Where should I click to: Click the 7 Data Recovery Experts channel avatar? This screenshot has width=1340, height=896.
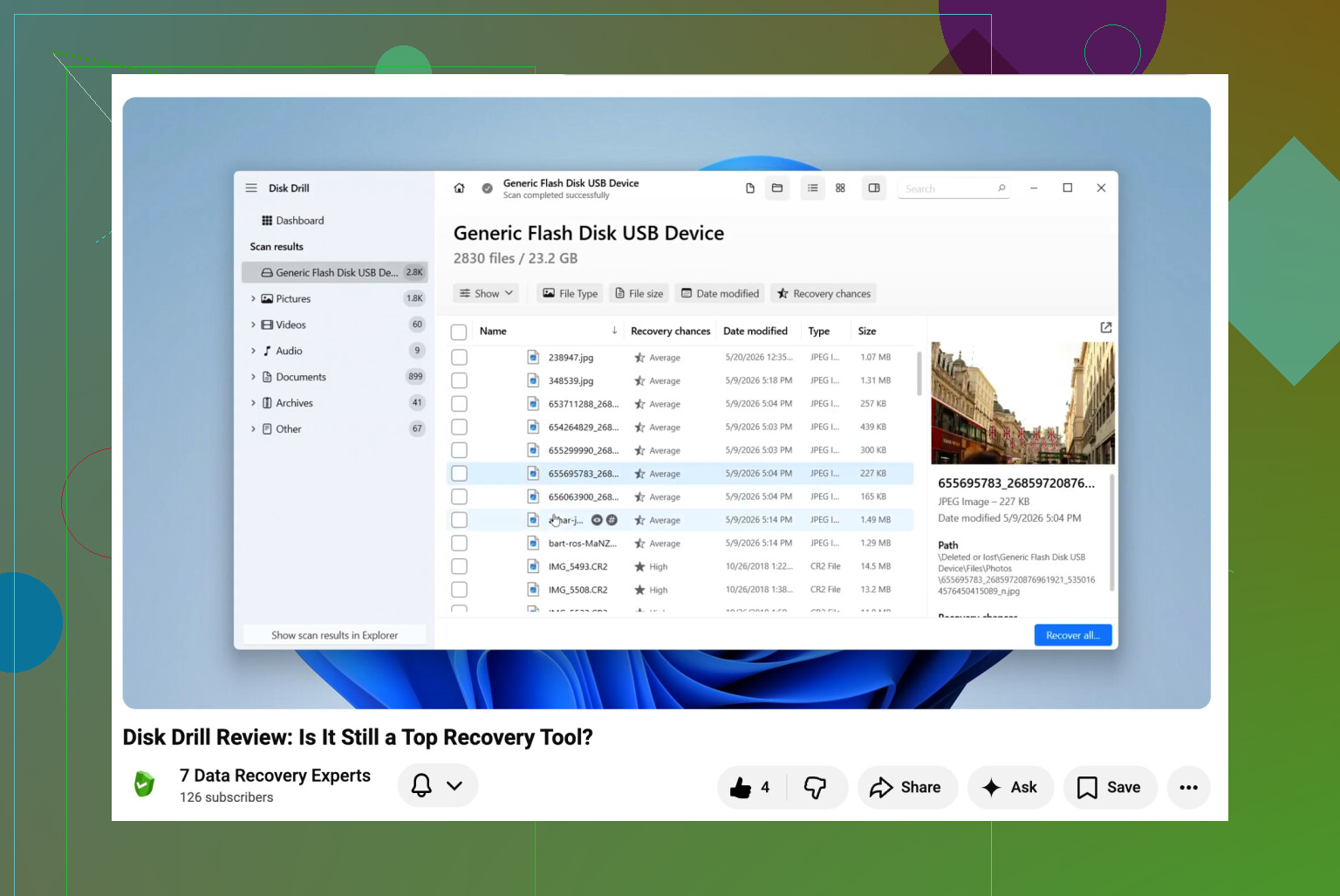pos(144,784)
